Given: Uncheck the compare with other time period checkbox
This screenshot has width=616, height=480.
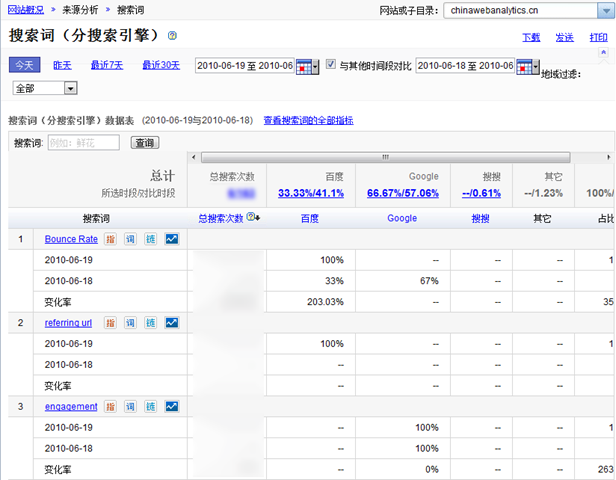Looking at the screenshot, I should coord(331,66).
